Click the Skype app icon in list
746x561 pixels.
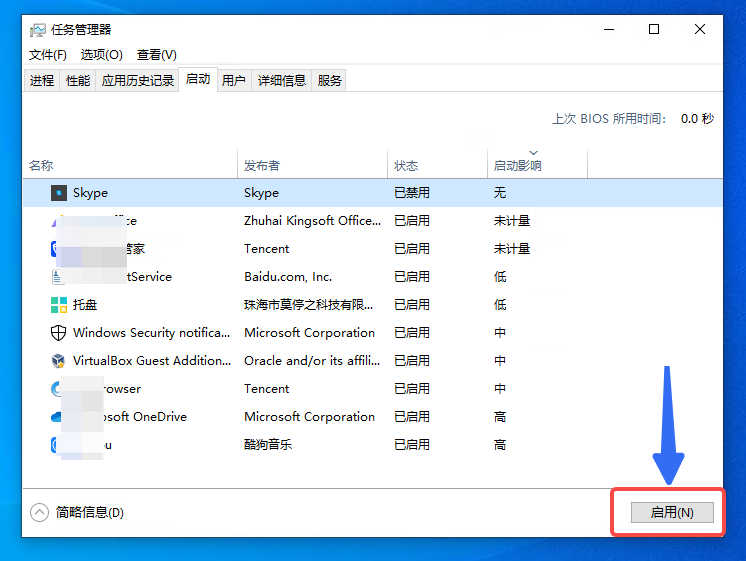[59, 193]
